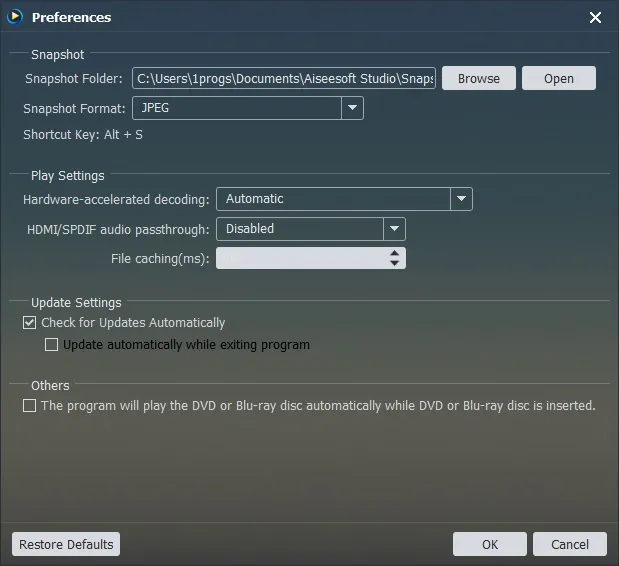Image resolution: width=619 pixels, height=566 pixels.
Task: Dismiss changes with the Cancel button
Action: pyautogui.click(x=570, y=544)
